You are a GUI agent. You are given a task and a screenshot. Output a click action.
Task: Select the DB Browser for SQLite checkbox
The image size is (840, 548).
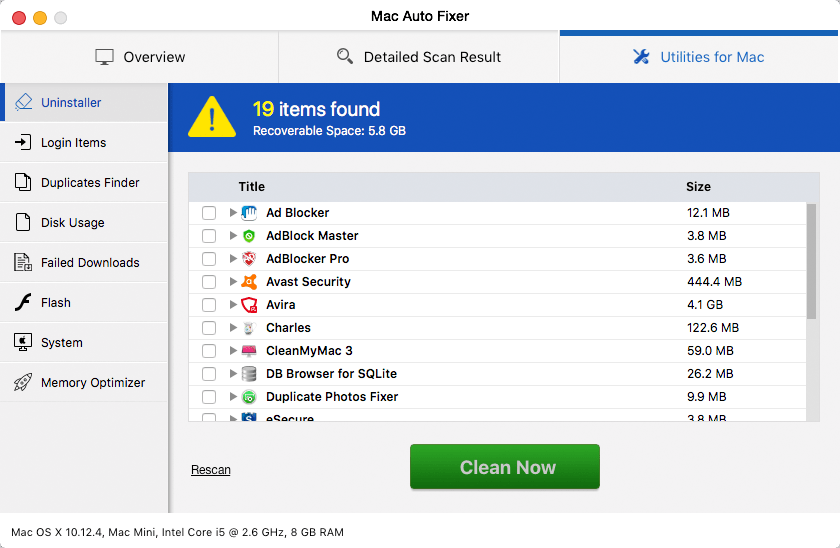(x=209, y=374)
